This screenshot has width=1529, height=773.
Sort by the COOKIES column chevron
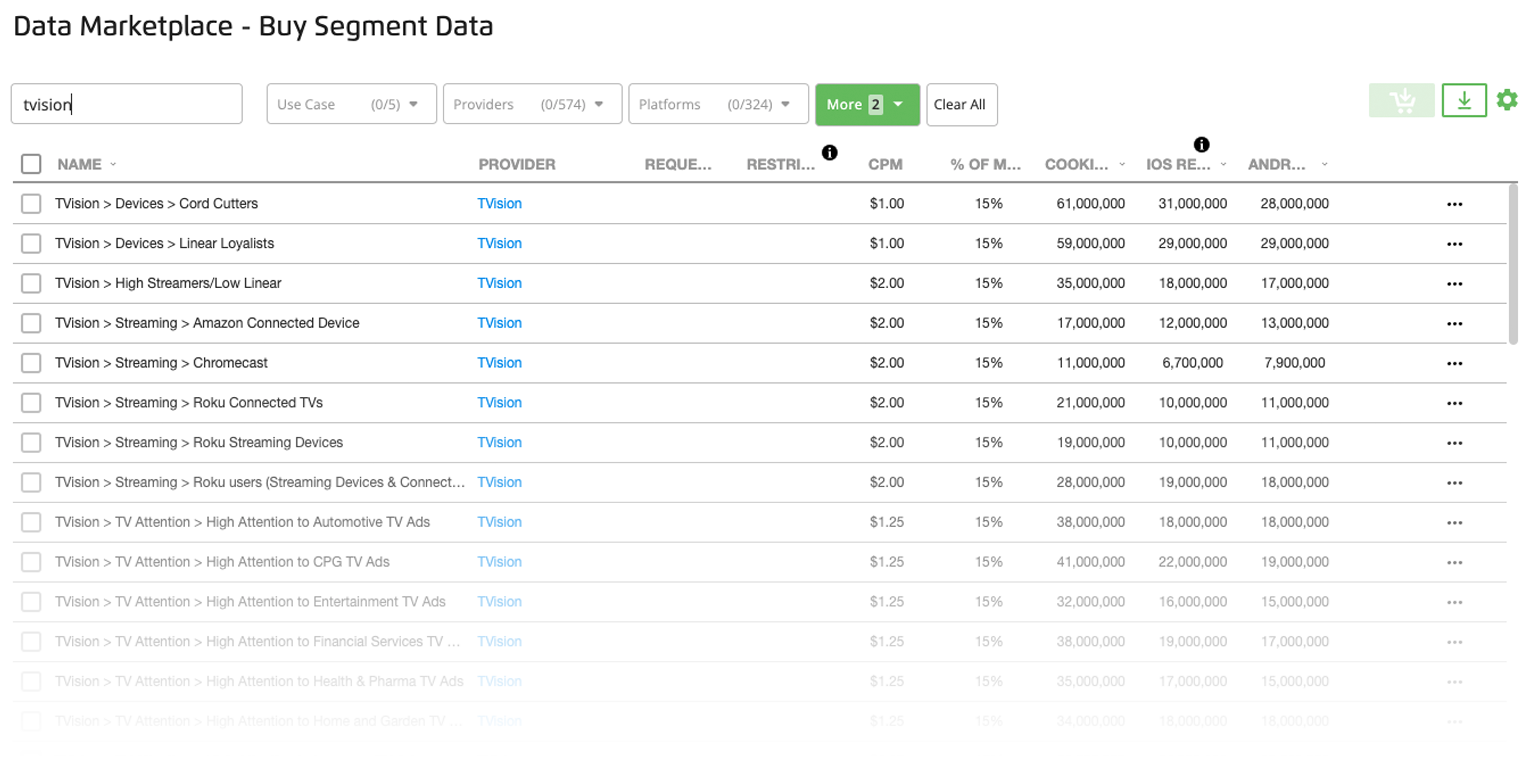(x=1124, y=165)
